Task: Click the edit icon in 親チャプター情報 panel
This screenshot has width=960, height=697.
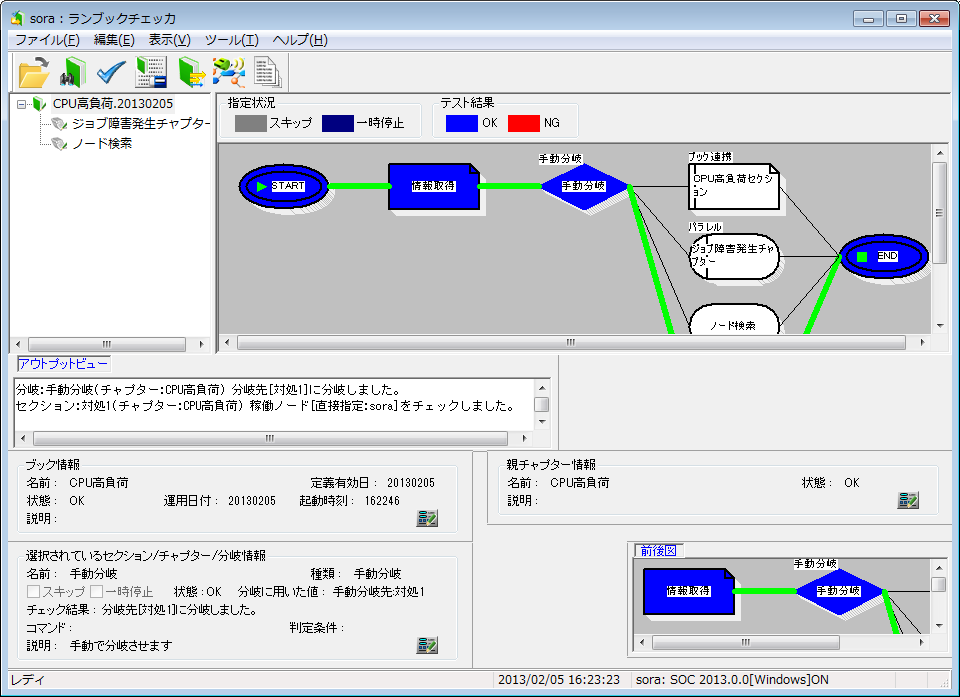Action: click(x=908, y=500)
